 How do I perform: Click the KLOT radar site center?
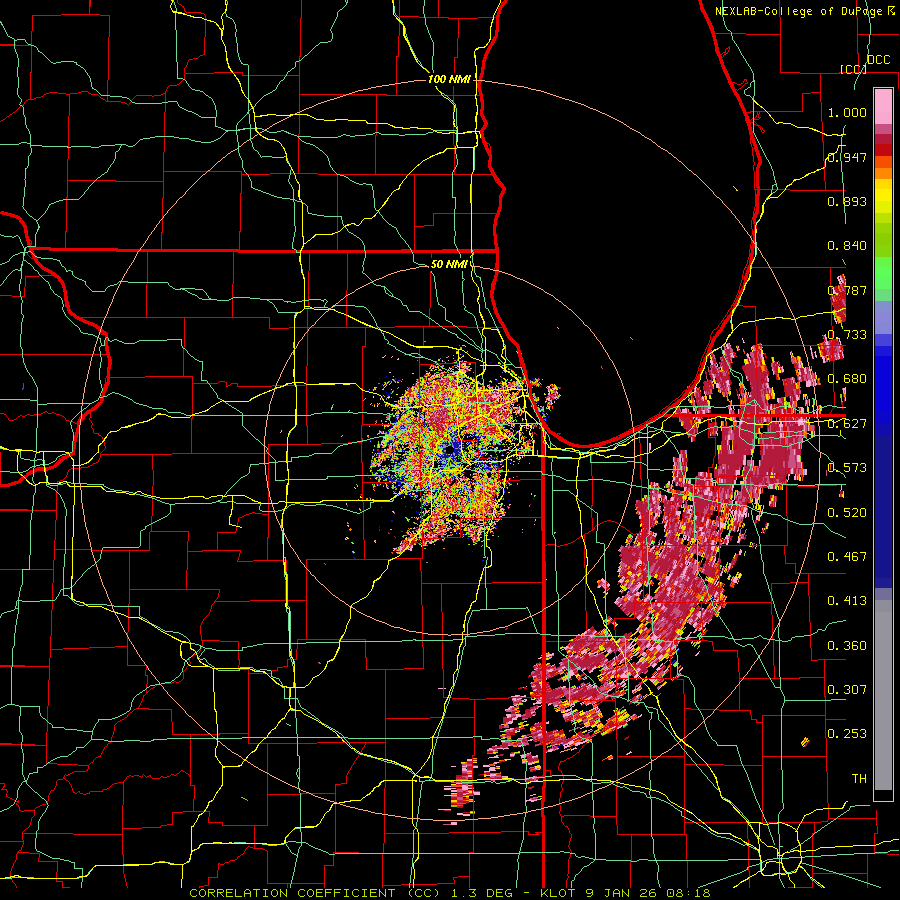pyautogui.click(x=450, y=451)
